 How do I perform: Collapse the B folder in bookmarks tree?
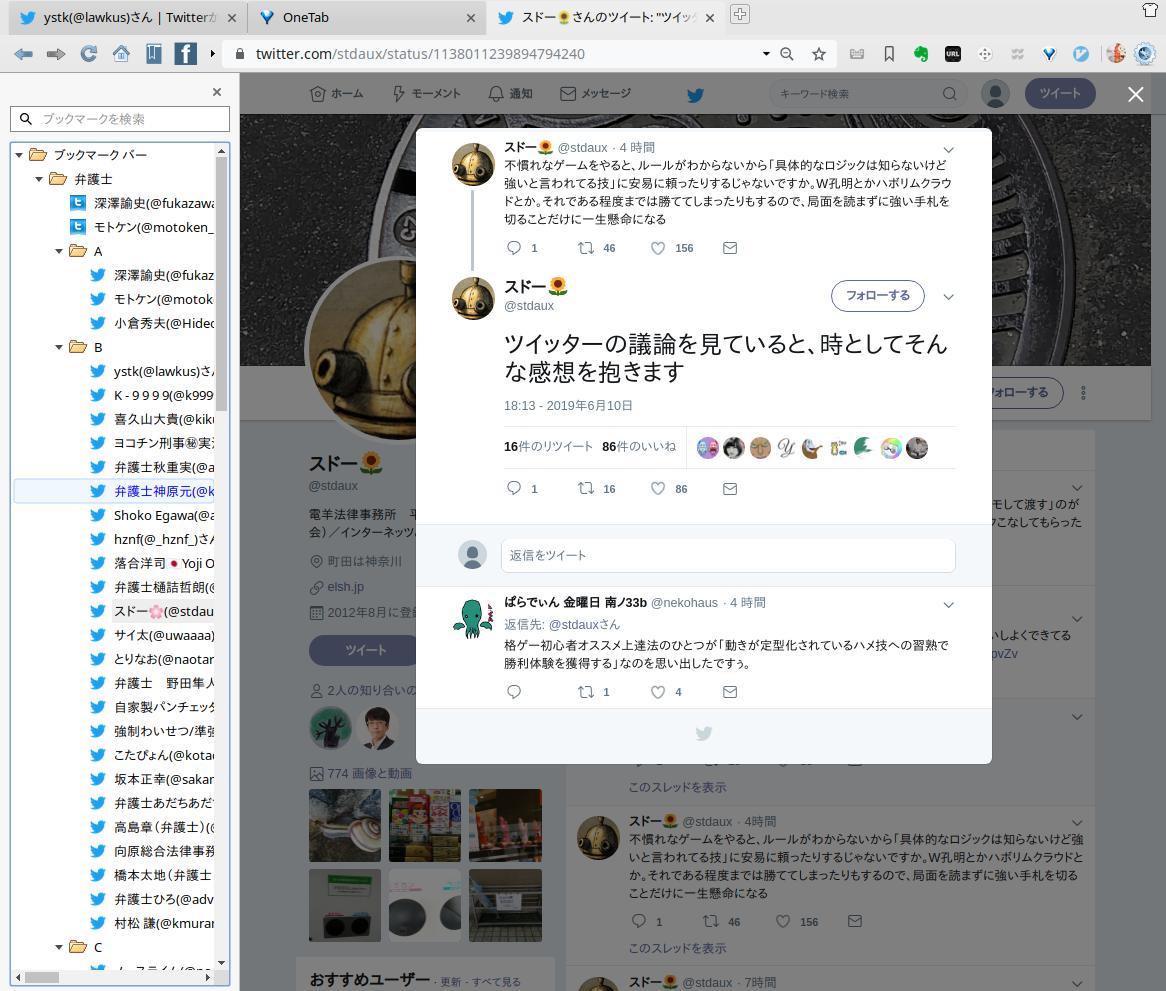59,347
